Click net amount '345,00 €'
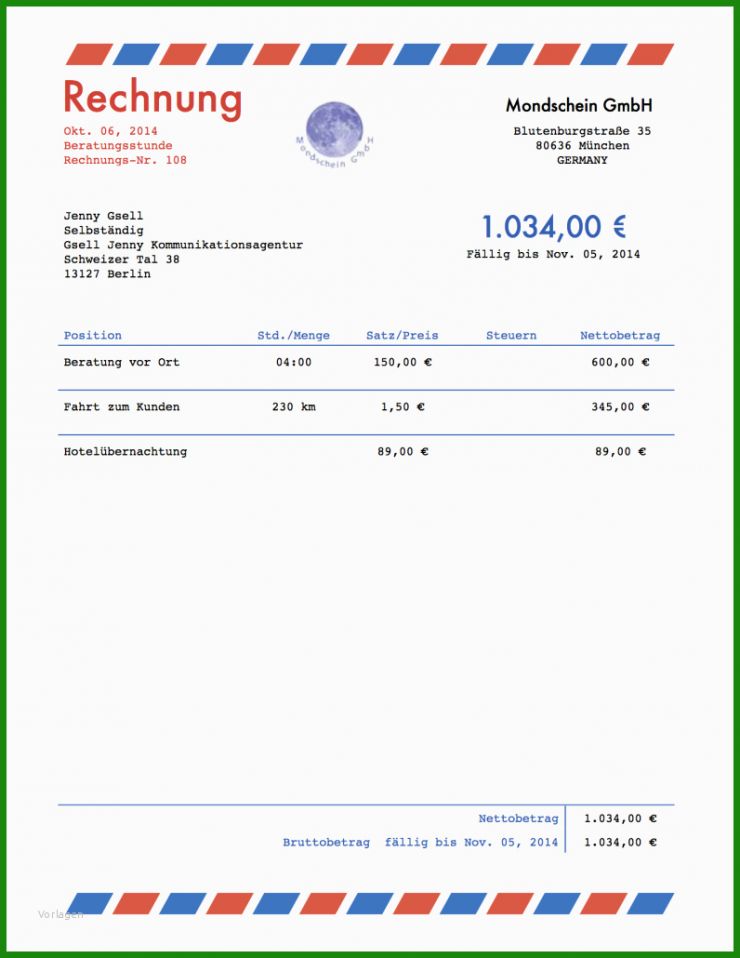Image resolution: width=740 pixels, height=958 pixels. point(620,407)
